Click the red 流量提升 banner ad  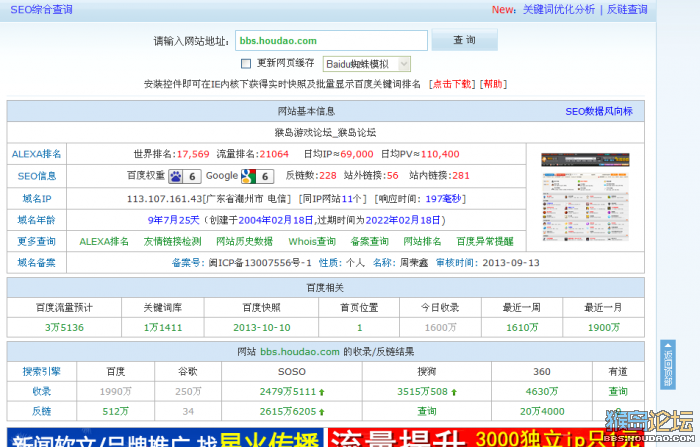[x=486, y=438]
